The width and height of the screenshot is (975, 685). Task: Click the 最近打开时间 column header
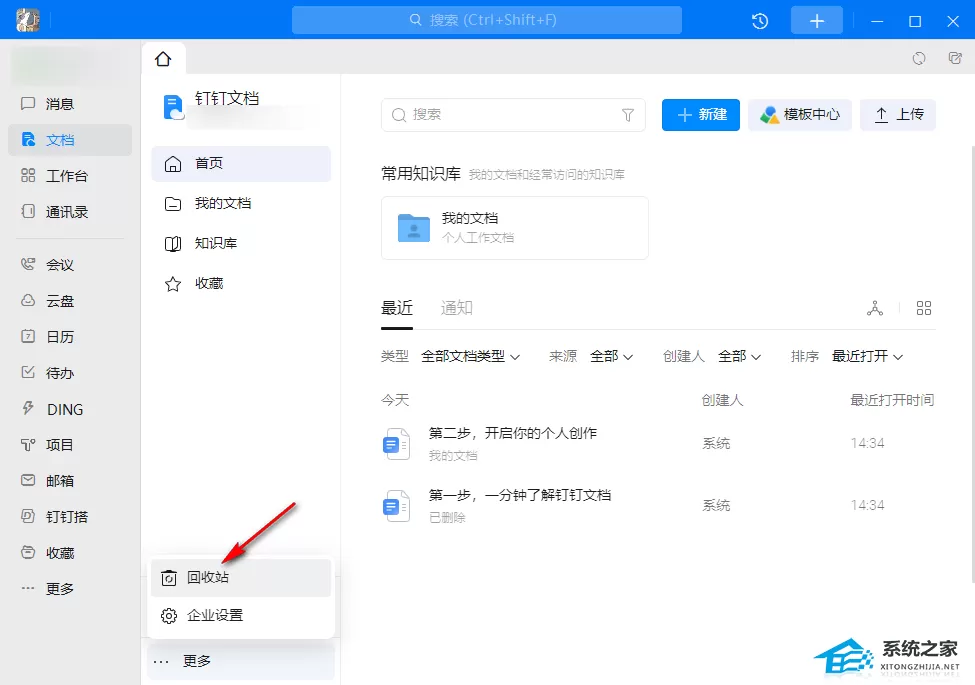coord(892,400)
